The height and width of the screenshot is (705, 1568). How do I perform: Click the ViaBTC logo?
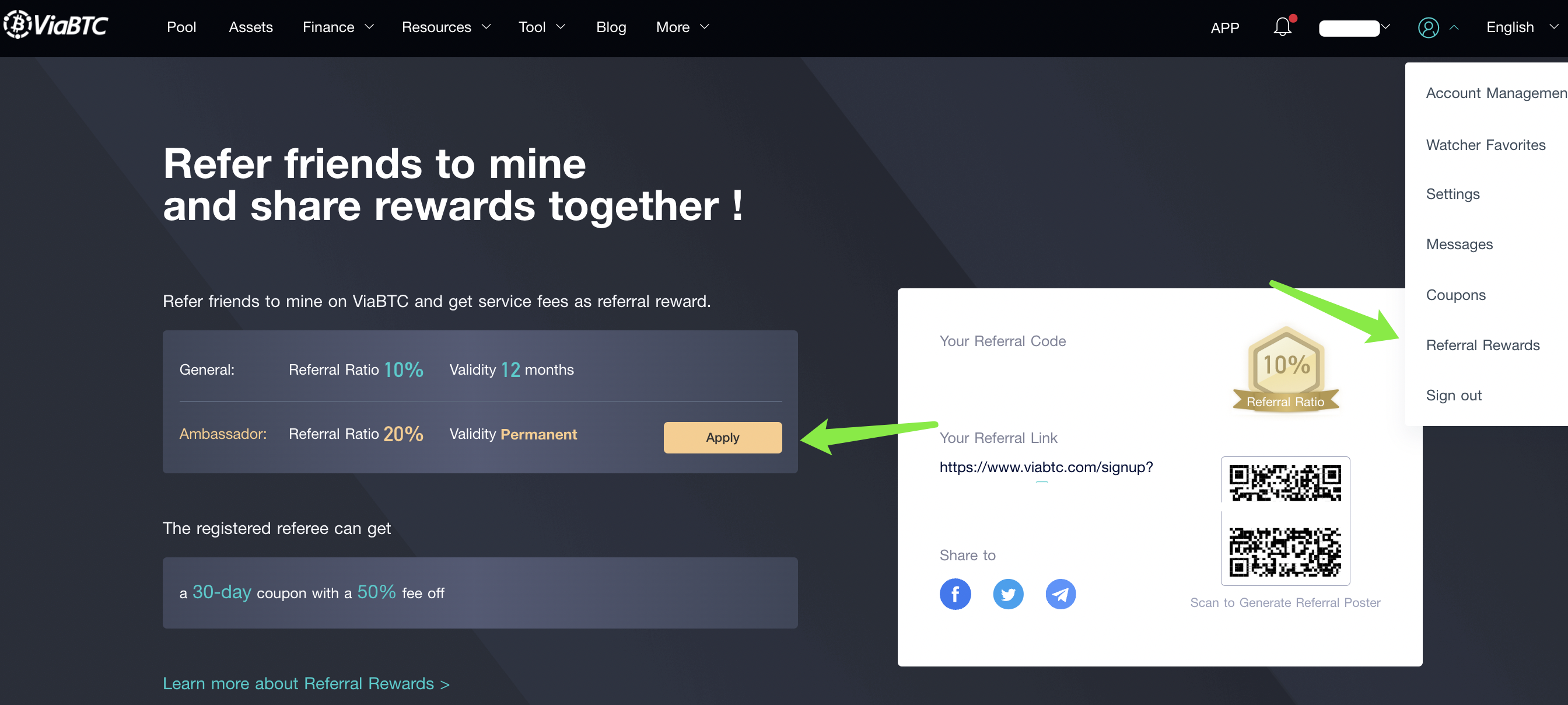[x=56, y=25]
